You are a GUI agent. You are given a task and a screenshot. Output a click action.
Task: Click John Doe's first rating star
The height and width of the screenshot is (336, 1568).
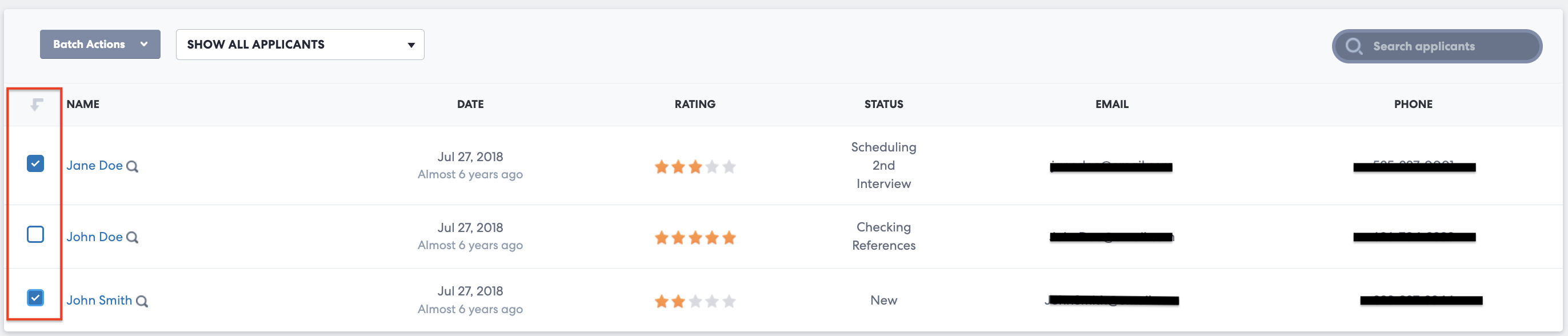click(x=661, y=238)
